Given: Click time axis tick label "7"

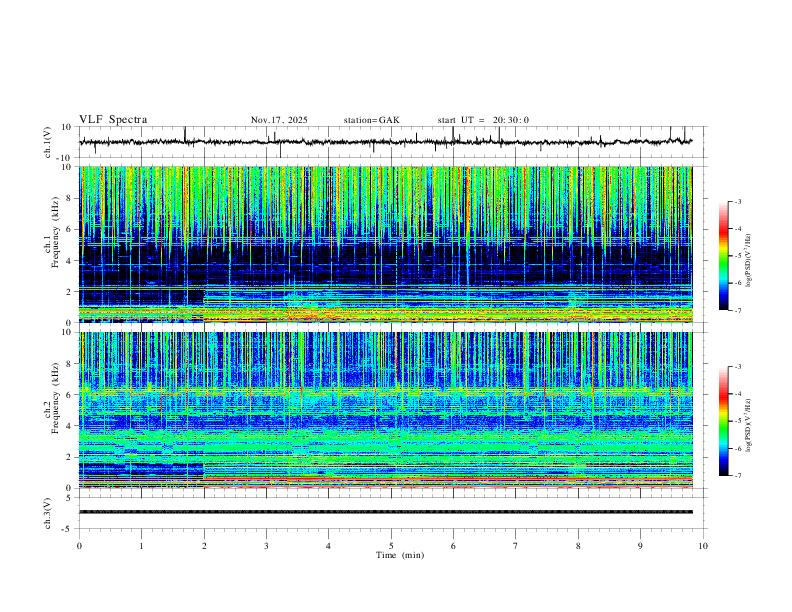Looking at the screenshot, I should (x=516, y=546).
